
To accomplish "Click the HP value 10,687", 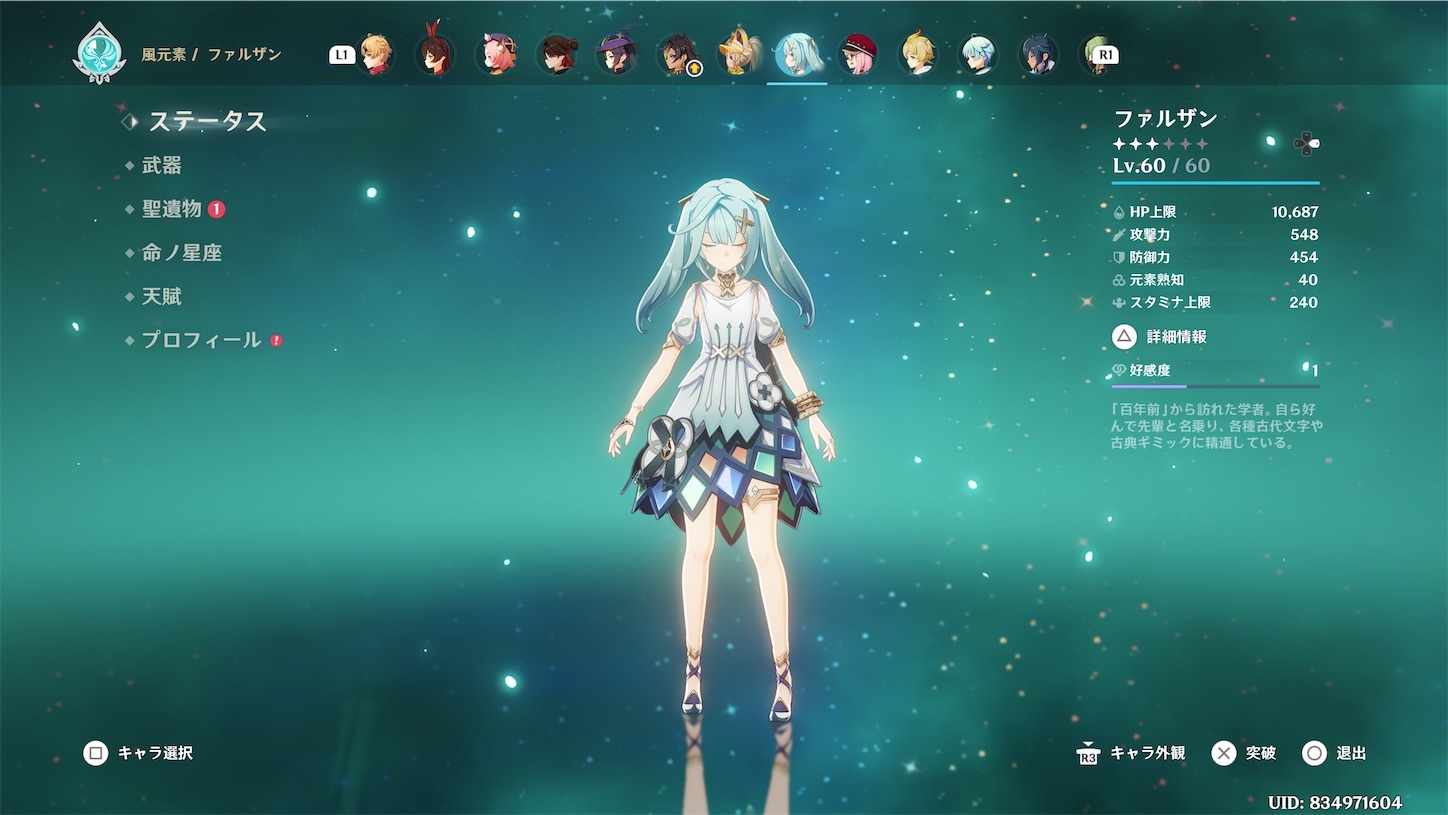I will tap(1295, 212).
